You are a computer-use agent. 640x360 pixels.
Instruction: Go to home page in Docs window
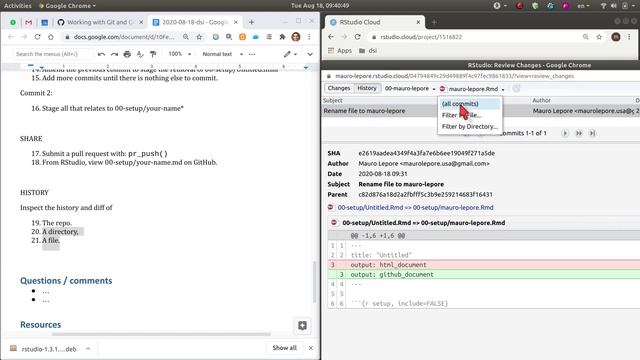(51, 37)
